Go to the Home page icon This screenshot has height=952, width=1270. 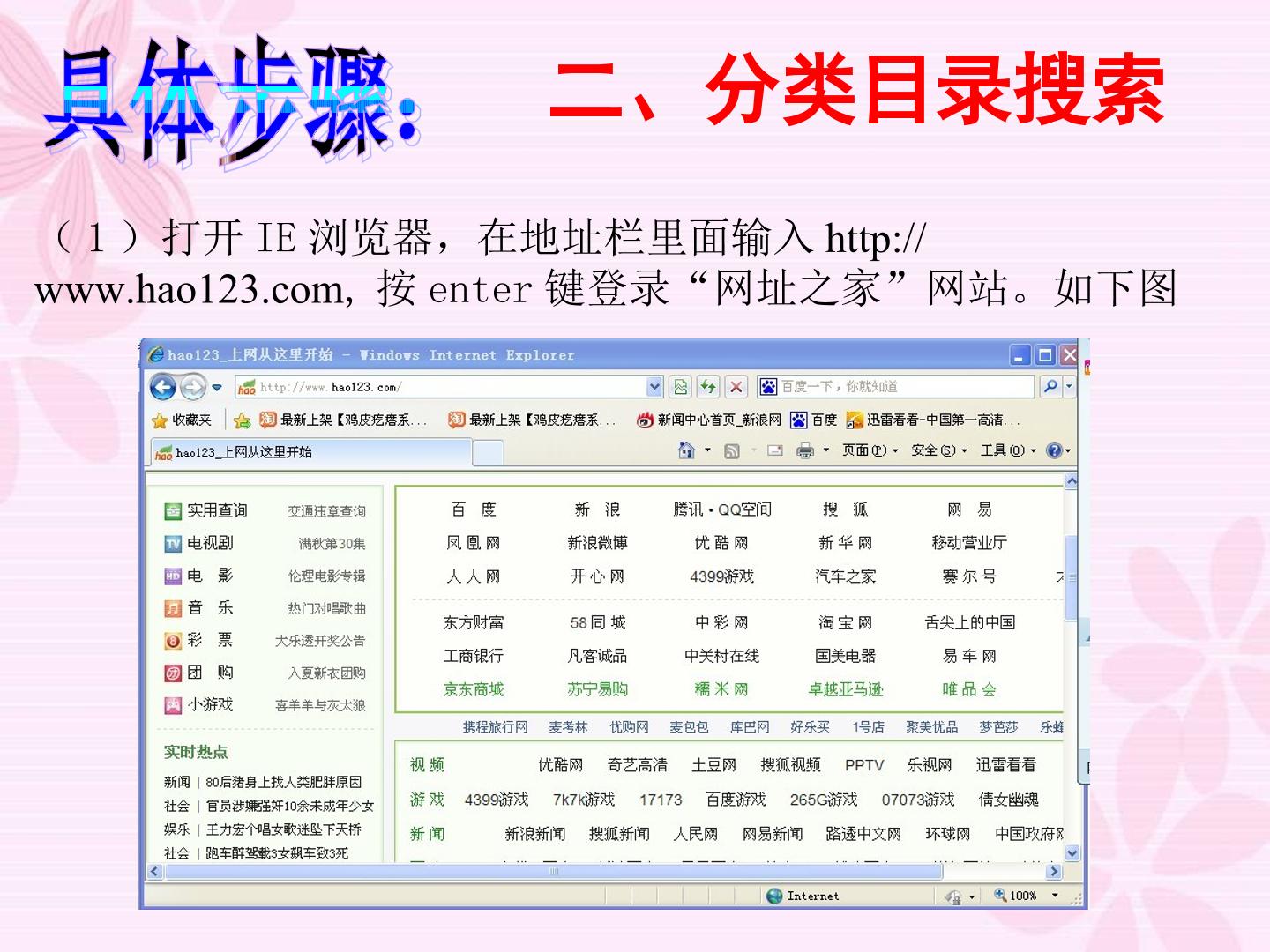point(686,450)
